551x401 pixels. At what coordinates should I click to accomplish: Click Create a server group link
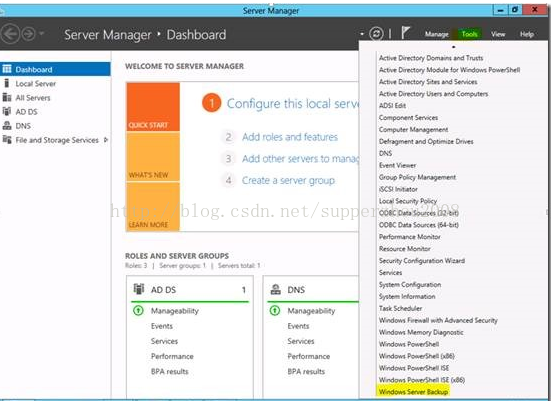click(x=288, y=181)
